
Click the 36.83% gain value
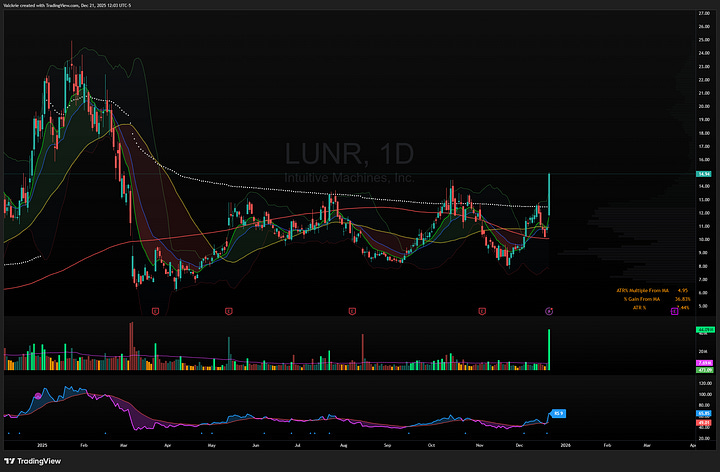pos(682,299)
